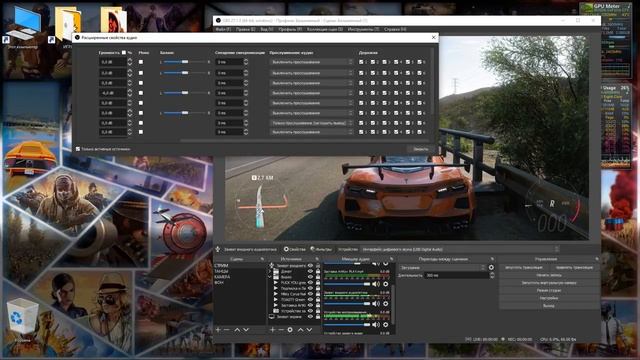The width and height of the screenshot is (640, 360).
Task: Pop out the Sources dock panel icon
Action: (x=317, y=259)
